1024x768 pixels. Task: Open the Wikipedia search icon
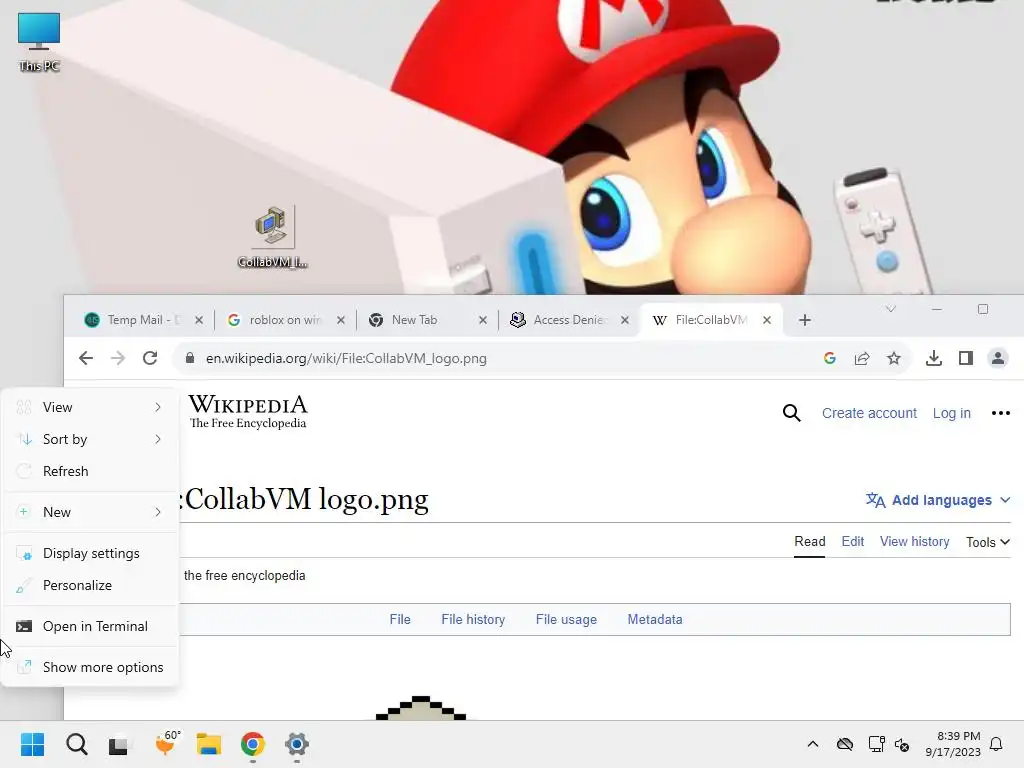pyautogui.click(x=792, y=413)
